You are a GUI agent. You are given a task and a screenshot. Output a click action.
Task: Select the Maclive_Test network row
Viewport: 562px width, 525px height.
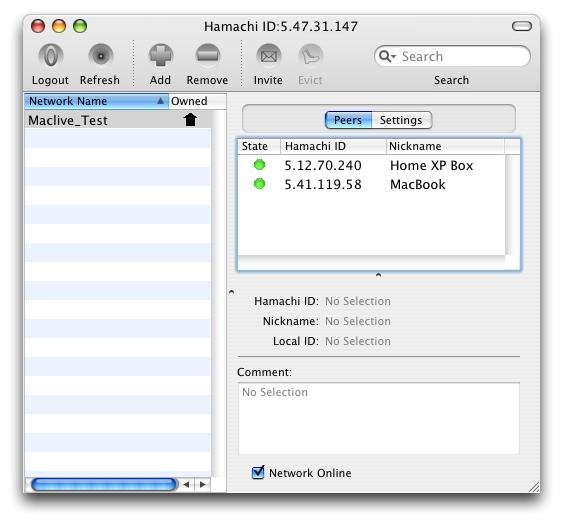coord(118,120)
